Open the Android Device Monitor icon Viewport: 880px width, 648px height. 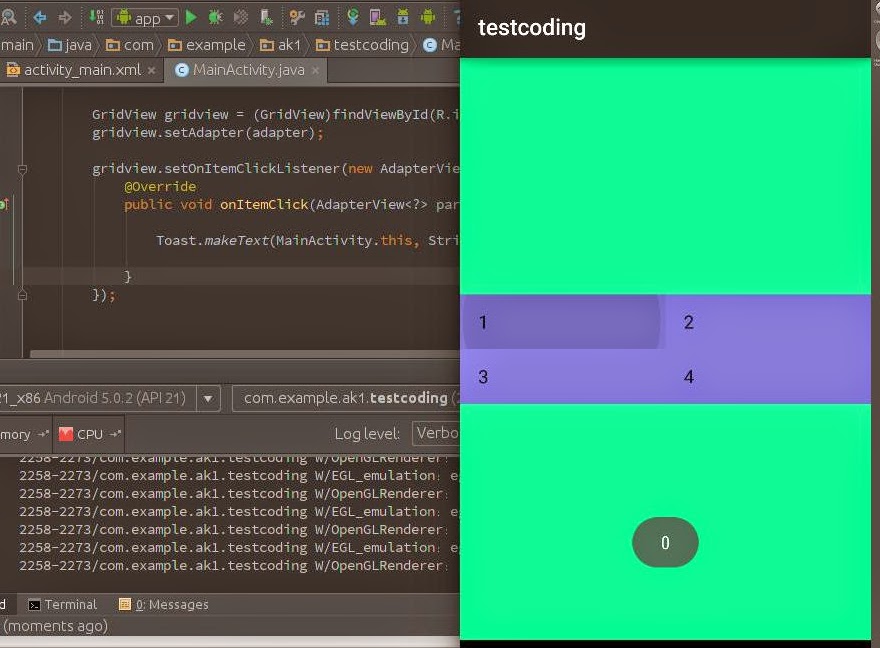[428, 17]
